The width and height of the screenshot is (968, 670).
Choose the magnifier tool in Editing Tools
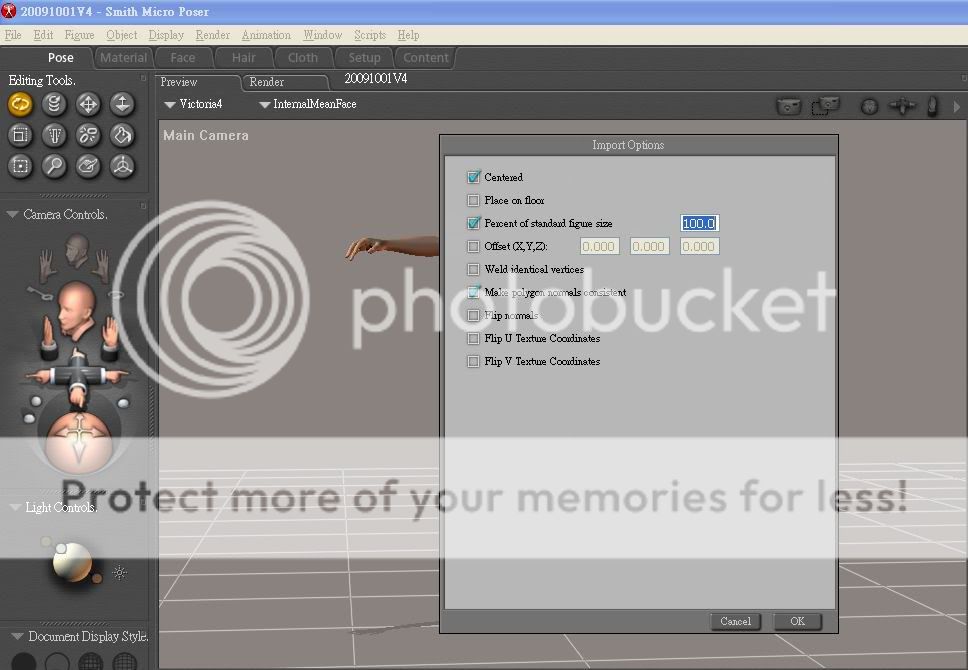click(54, 166)
